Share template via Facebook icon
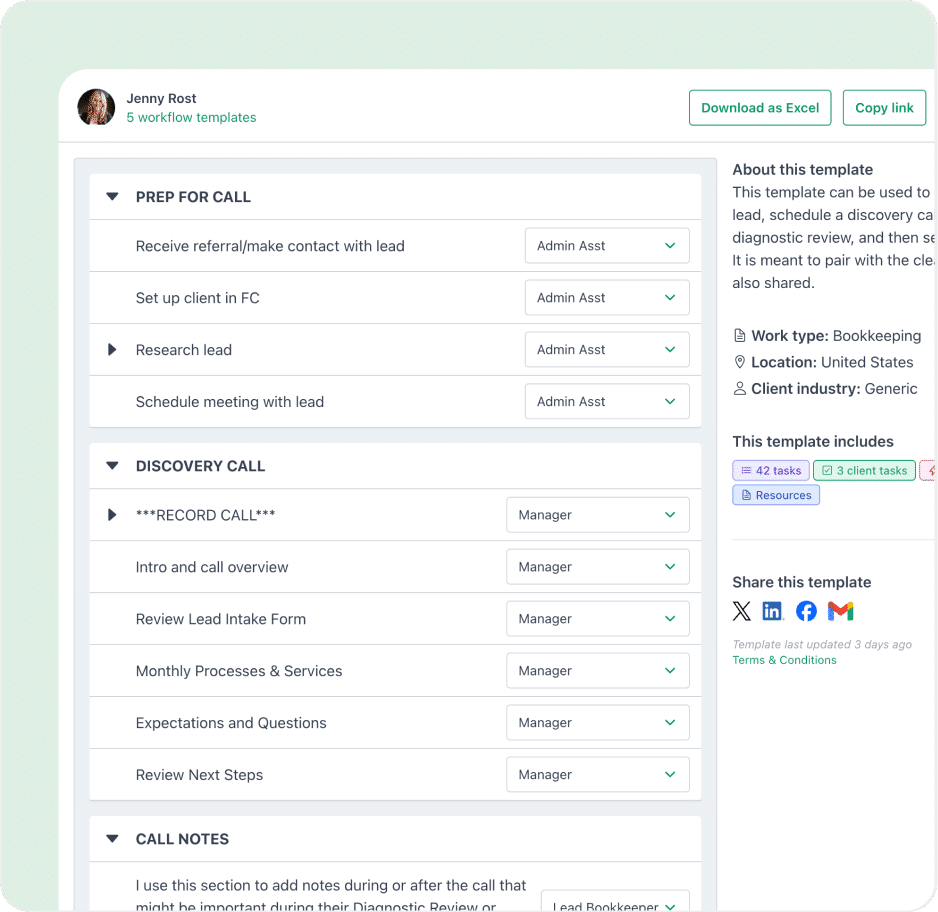Screen dimensions: 938x912 click(806, 611)
